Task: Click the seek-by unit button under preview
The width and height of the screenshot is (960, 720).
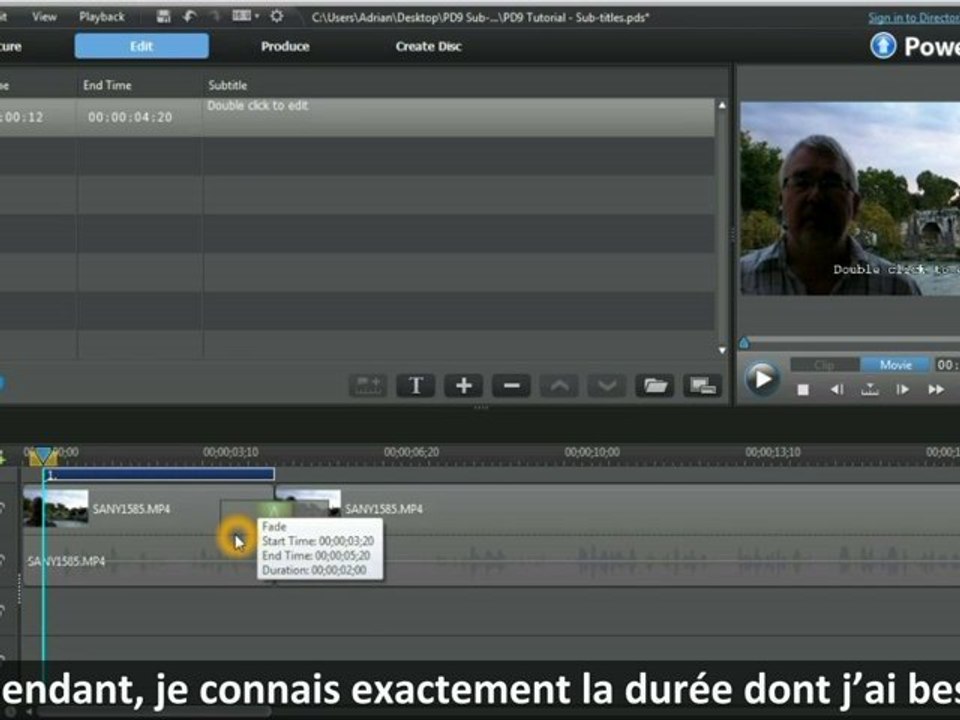Action: click(870, 389)
